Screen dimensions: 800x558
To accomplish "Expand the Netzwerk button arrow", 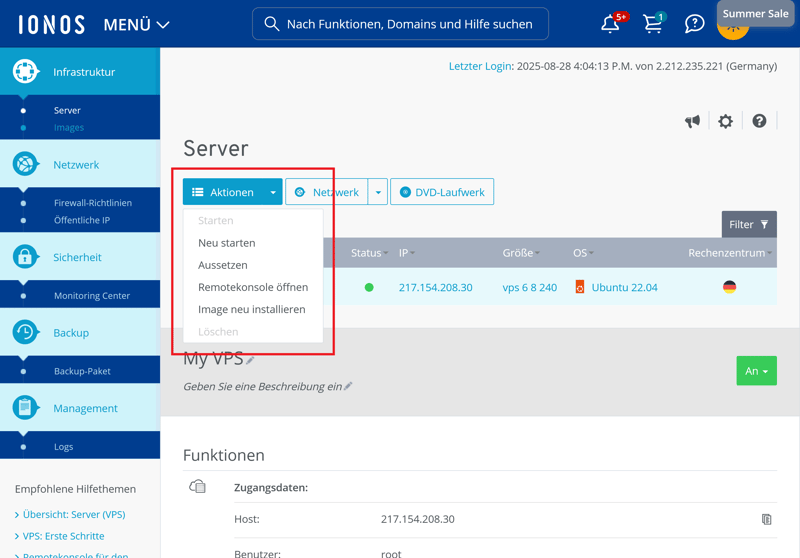I will (378, 192).
